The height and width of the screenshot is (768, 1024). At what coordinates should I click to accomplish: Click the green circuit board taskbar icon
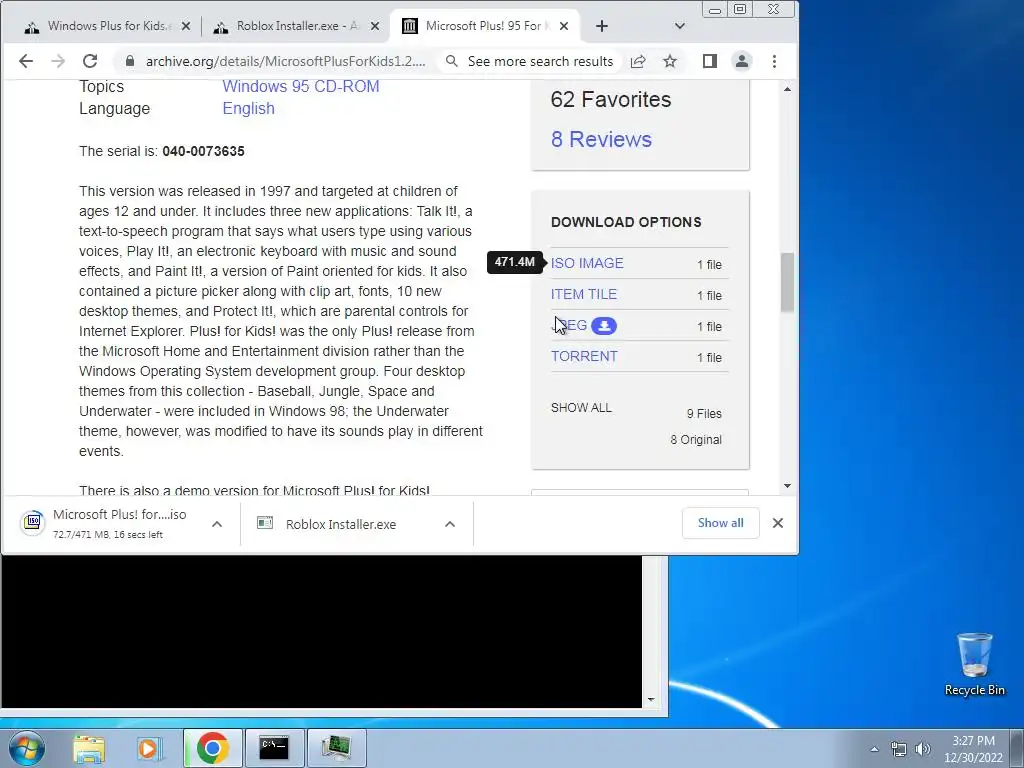(x=336, y=748)
